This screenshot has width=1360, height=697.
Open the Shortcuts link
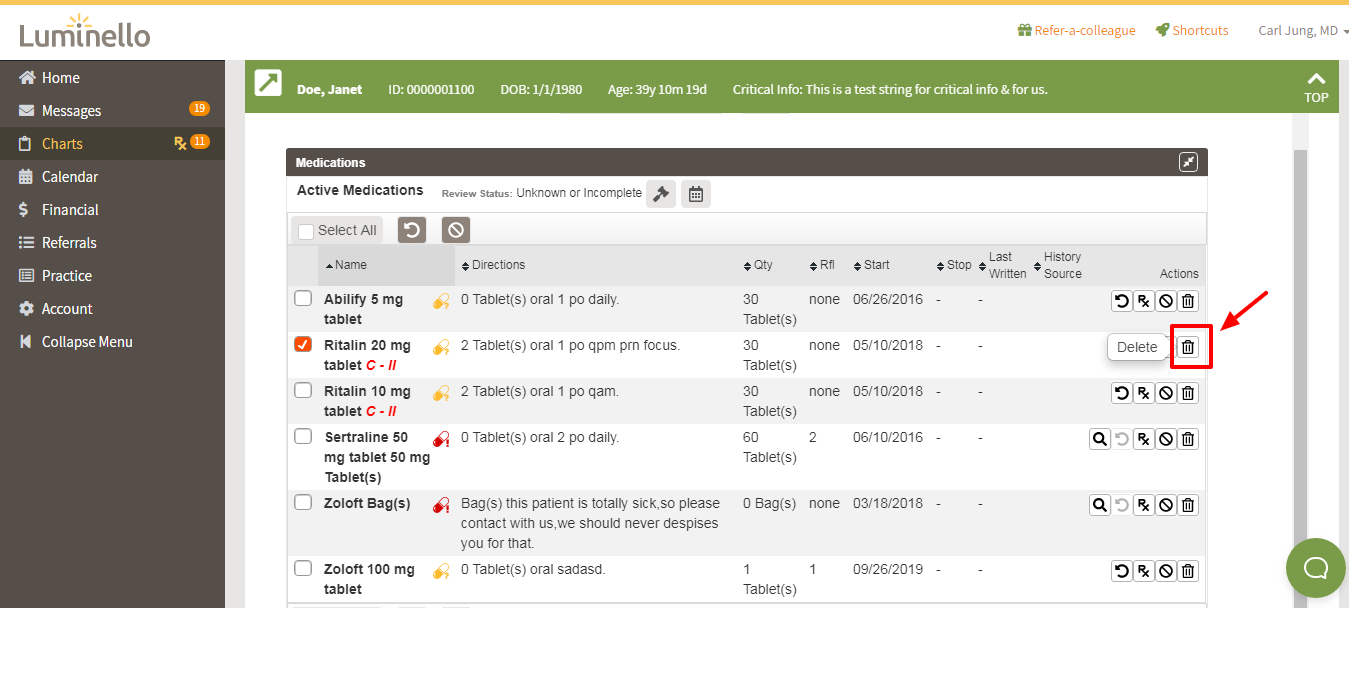pos(1192,31)
